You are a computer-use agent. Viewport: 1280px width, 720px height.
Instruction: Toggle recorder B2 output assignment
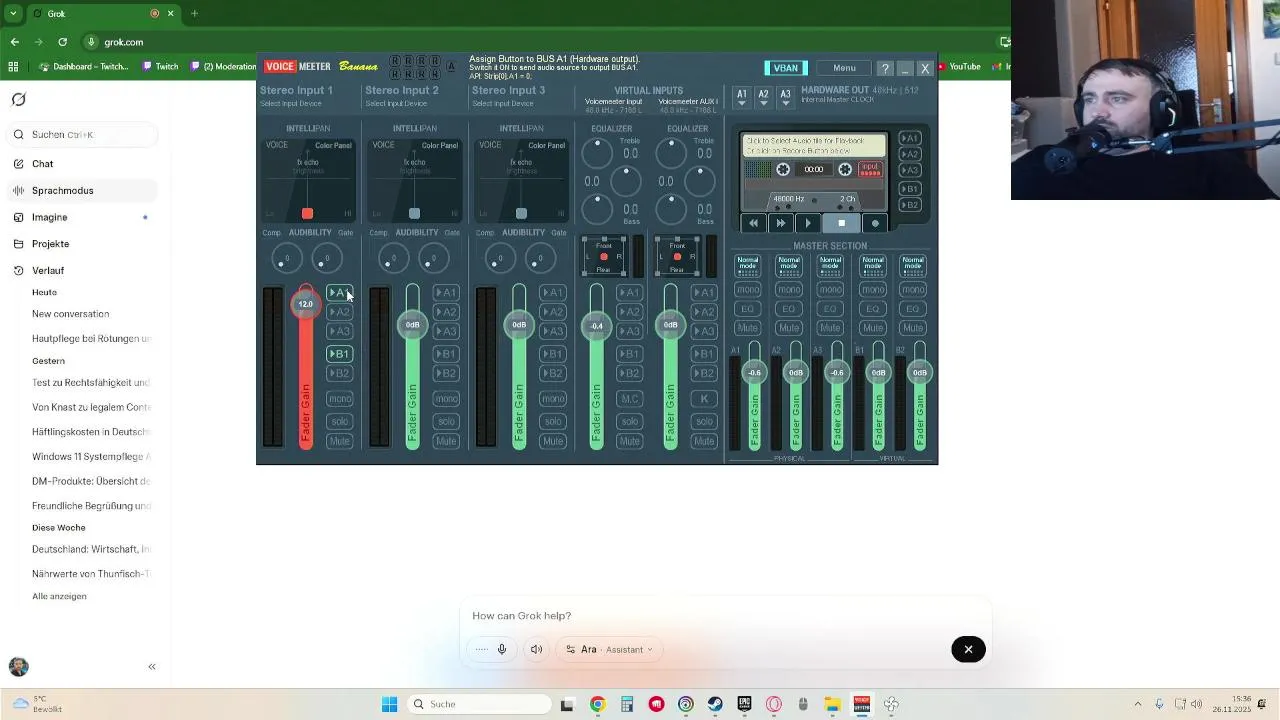coord(909,205)
